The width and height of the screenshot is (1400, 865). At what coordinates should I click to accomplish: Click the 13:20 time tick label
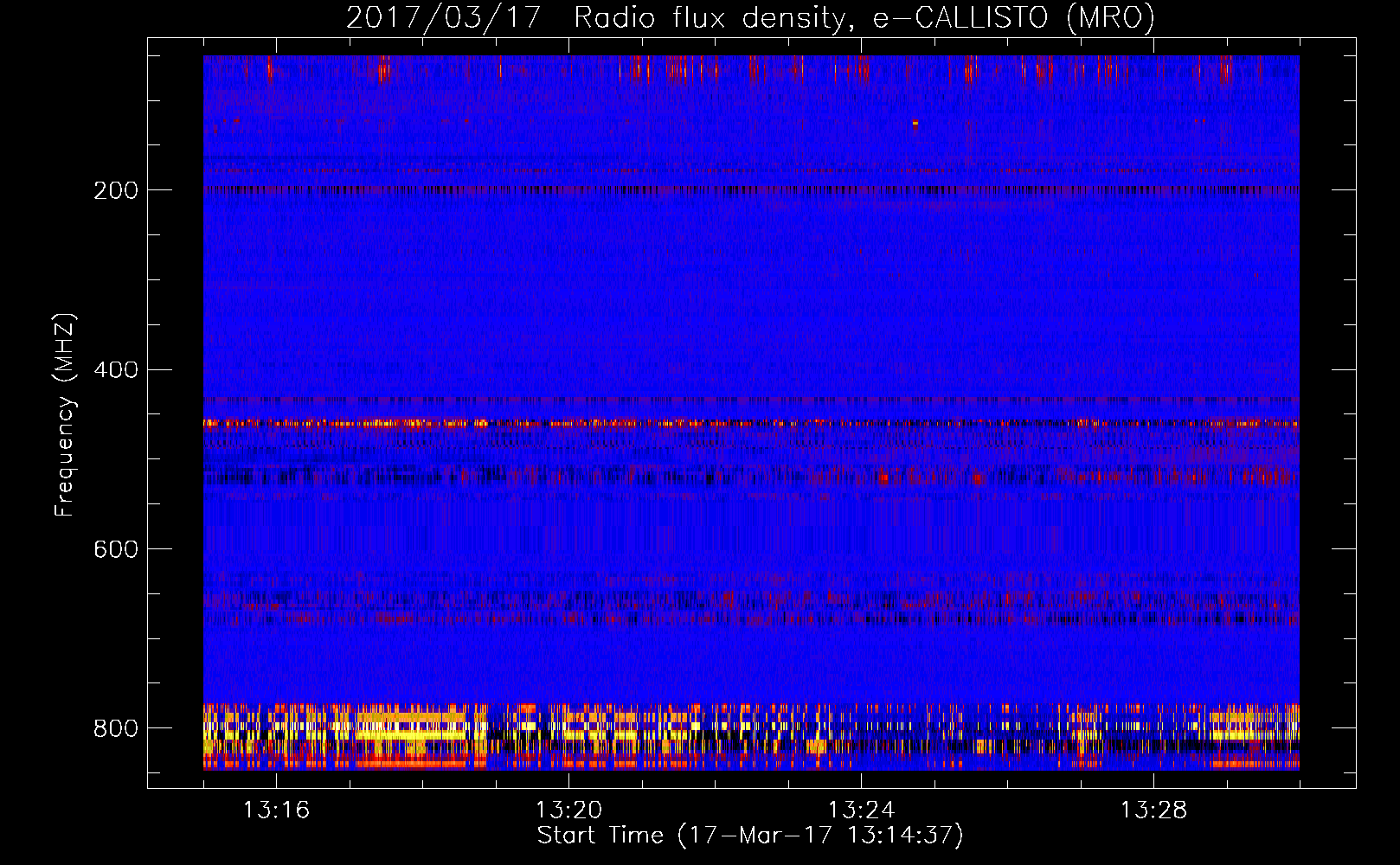pyautogui.click(x=568, y=811)
